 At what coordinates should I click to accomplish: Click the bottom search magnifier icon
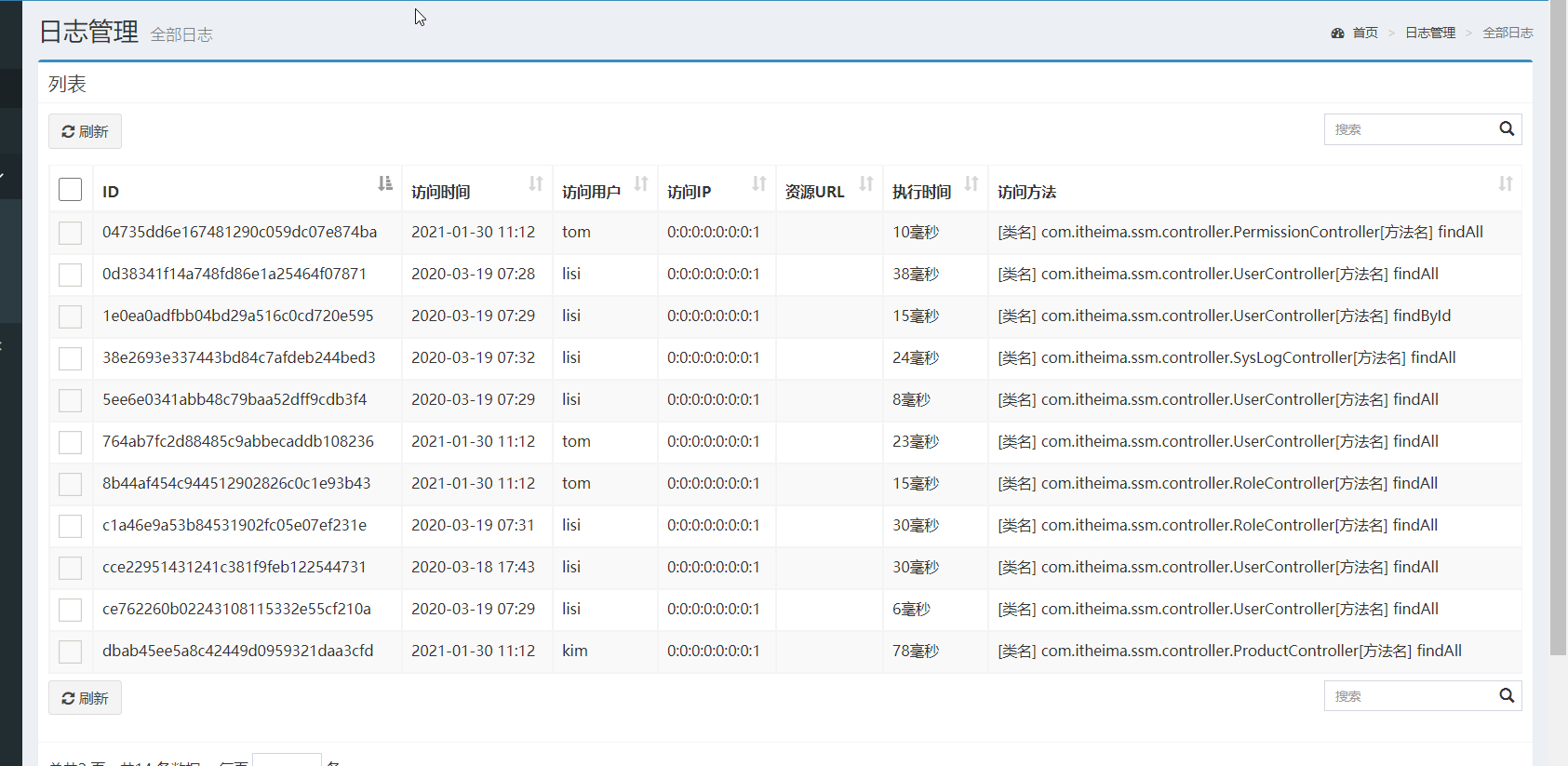click(x=1507, y=696)
